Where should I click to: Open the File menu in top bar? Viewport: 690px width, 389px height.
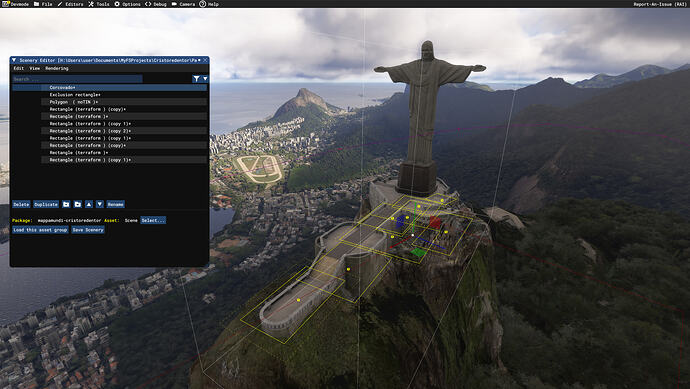click(43, 4)
